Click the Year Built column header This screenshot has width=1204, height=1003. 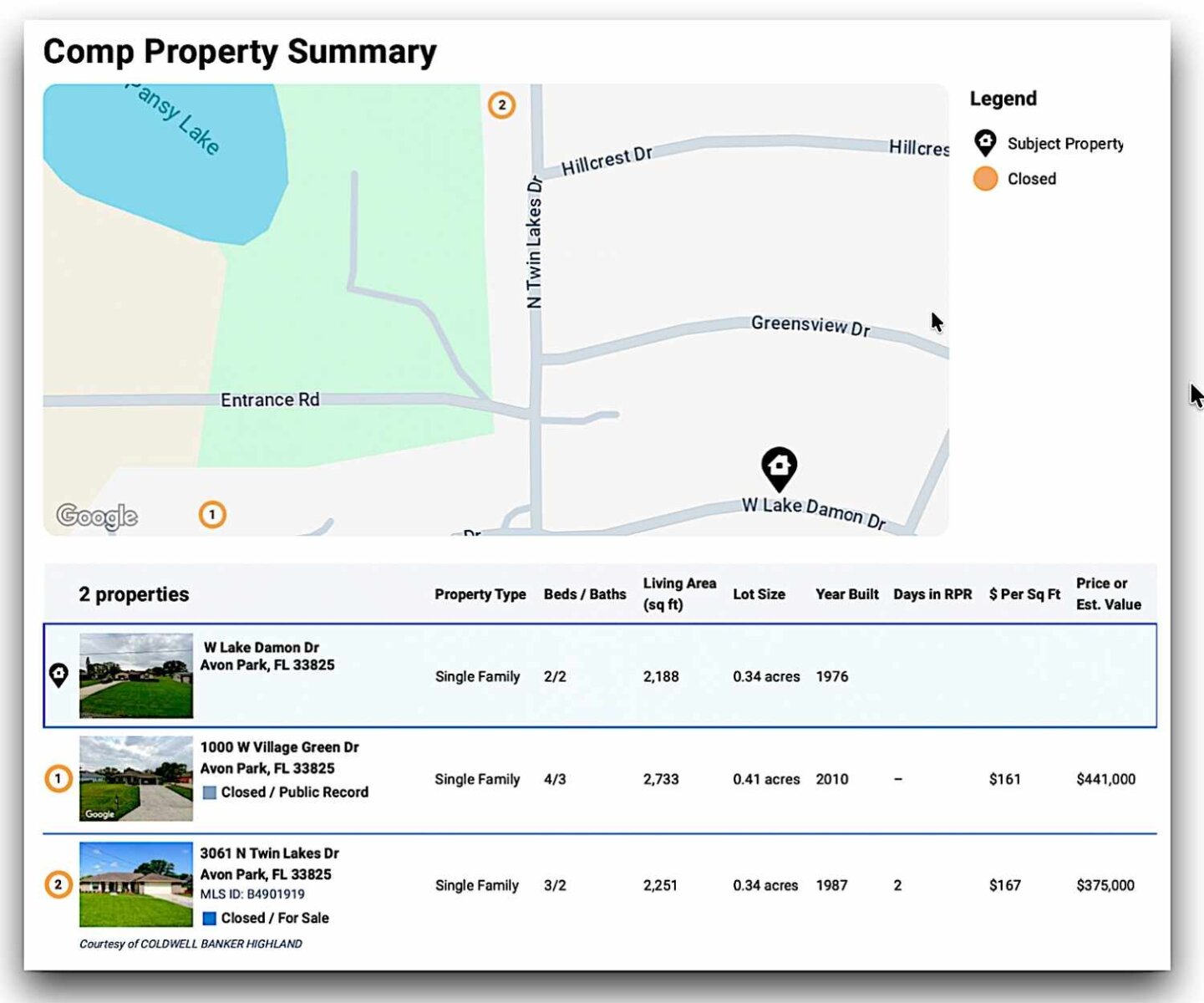click(846, 594)
